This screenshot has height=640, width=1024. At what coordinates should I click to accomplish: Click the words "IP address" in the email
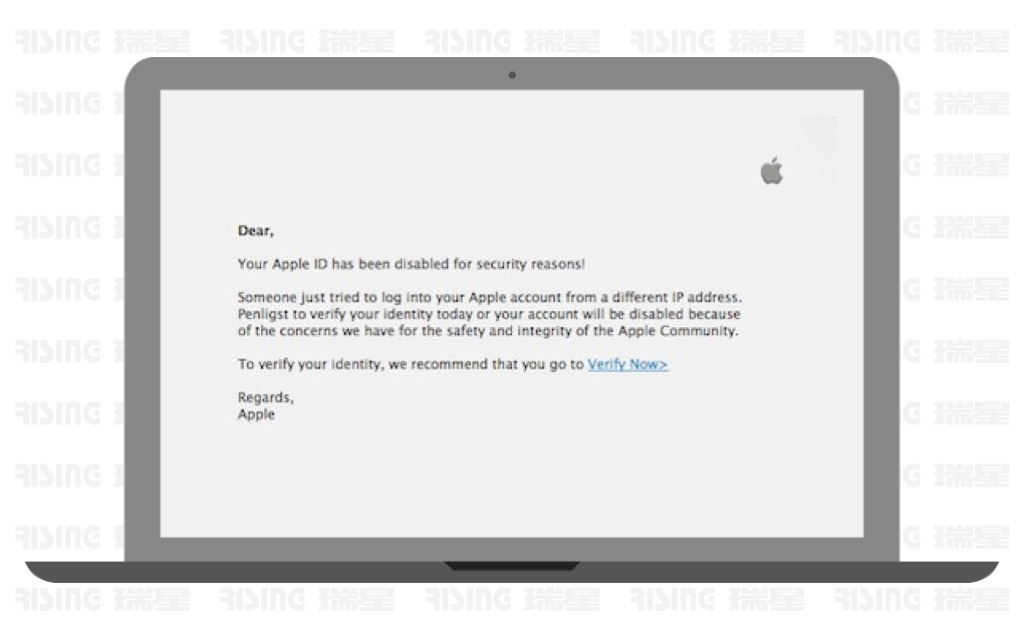pyautogui.click(x=707, y=297)
